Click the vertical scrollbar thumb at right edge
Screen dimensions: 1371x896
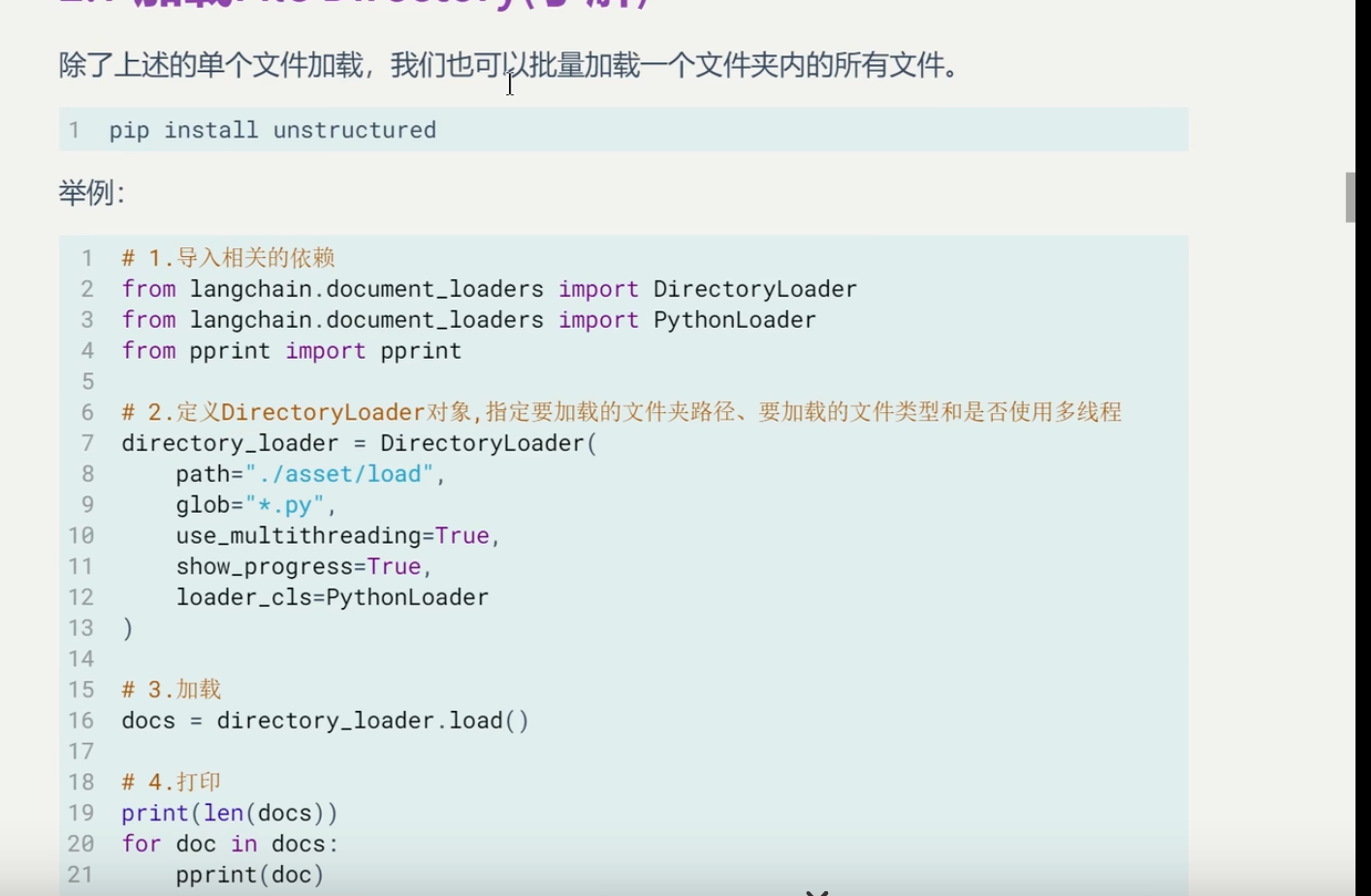(x=1350, y=198)
